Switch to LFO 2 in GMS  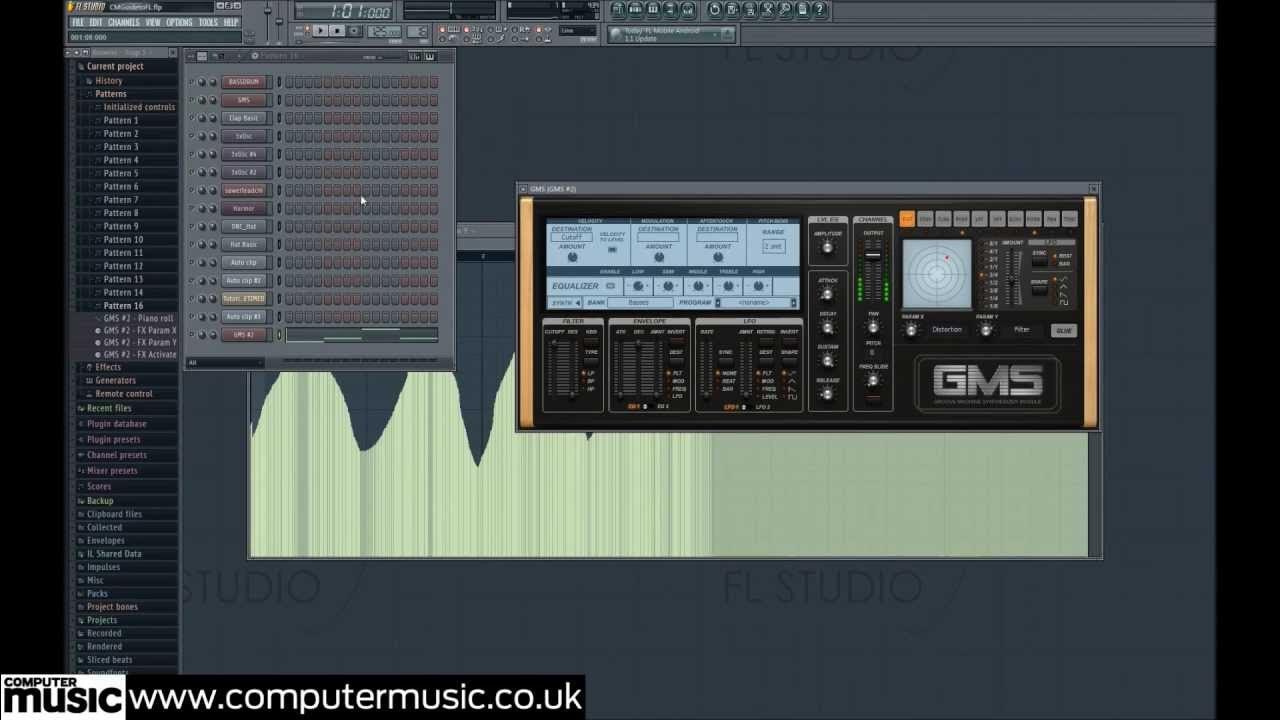pos(763,407)
